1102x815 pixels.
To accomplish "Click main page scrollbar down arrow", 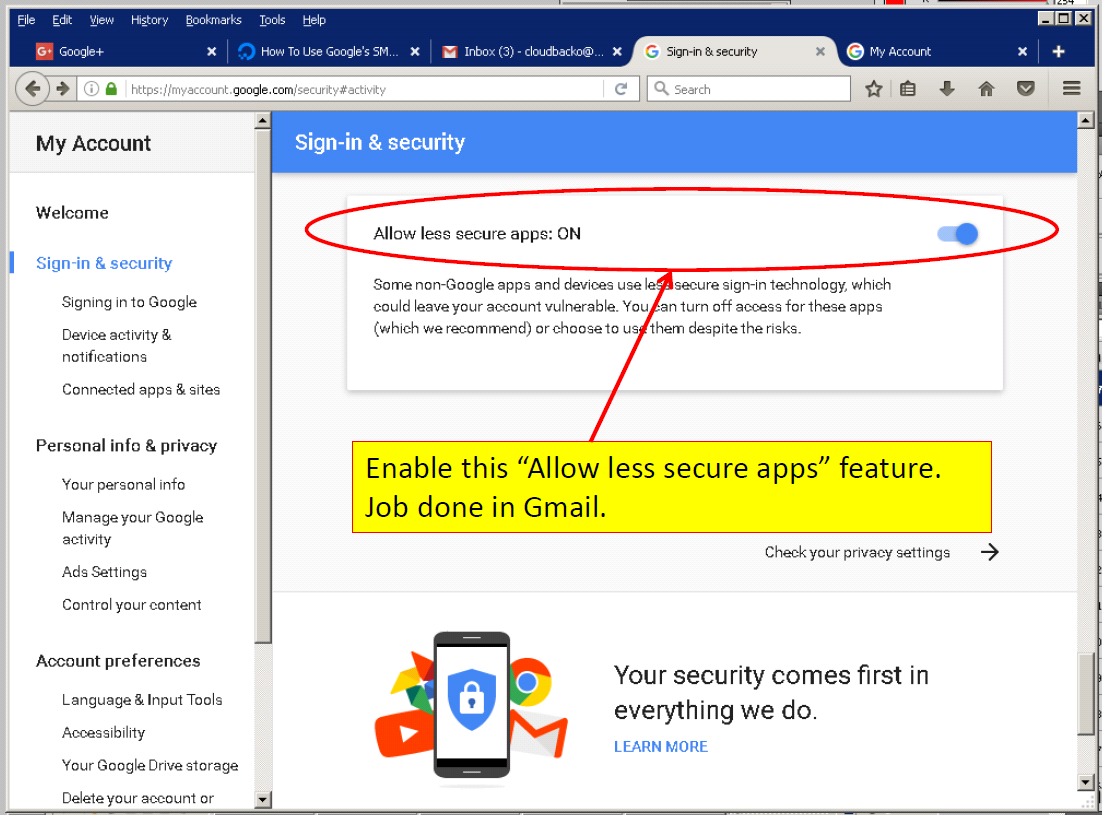I will pos(1086,782).
